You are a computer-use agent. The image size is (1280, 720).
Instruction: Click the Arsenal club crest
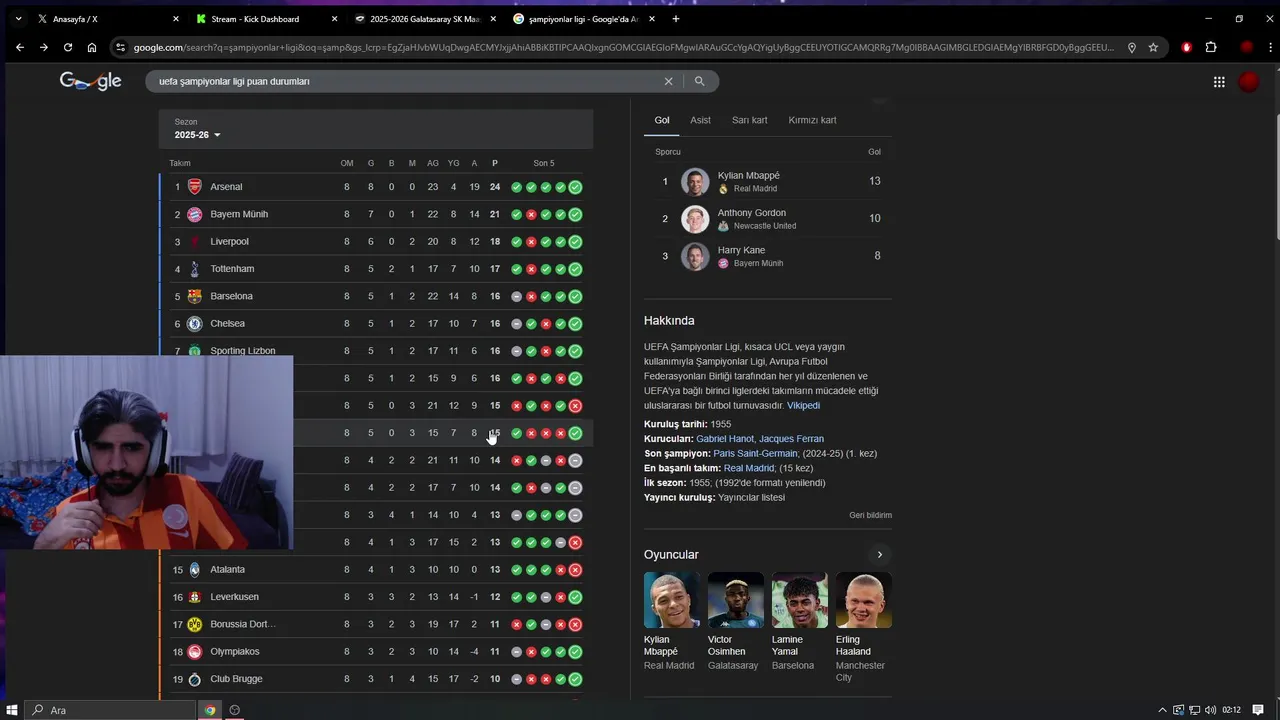(x=195, y=187)
